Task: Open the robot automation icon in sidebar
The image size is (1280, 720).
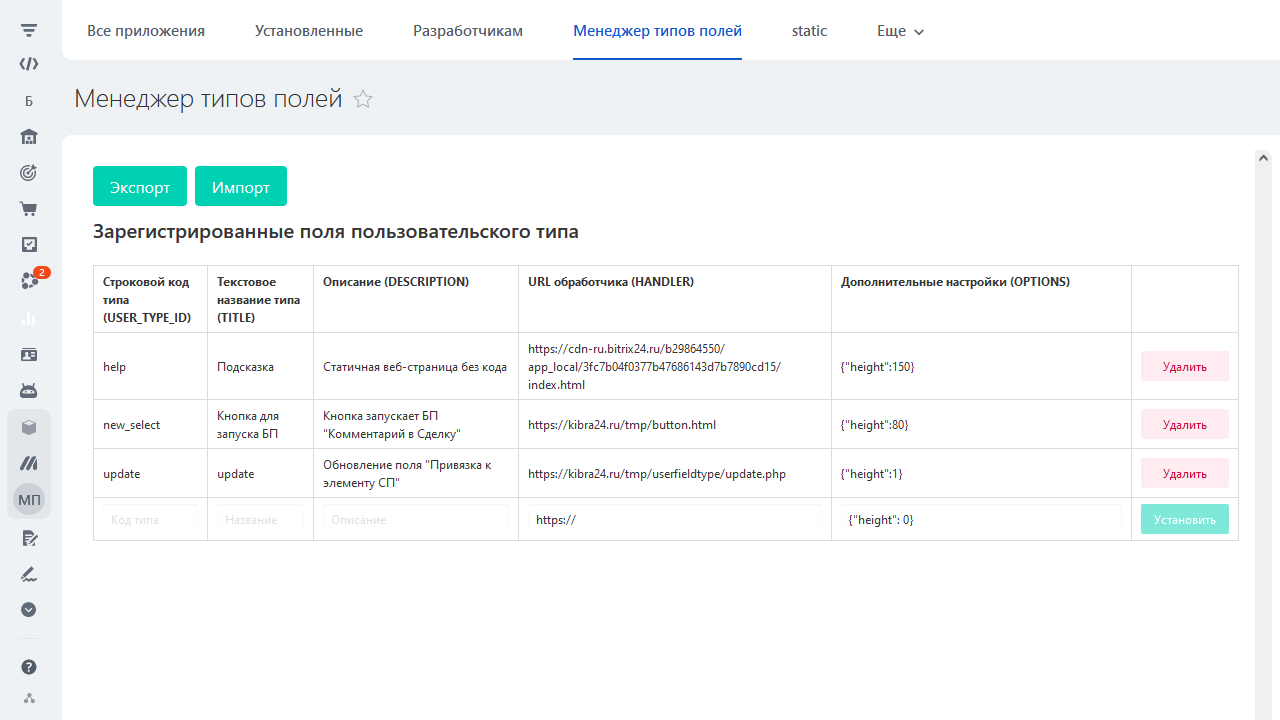Action: (29, 390)
